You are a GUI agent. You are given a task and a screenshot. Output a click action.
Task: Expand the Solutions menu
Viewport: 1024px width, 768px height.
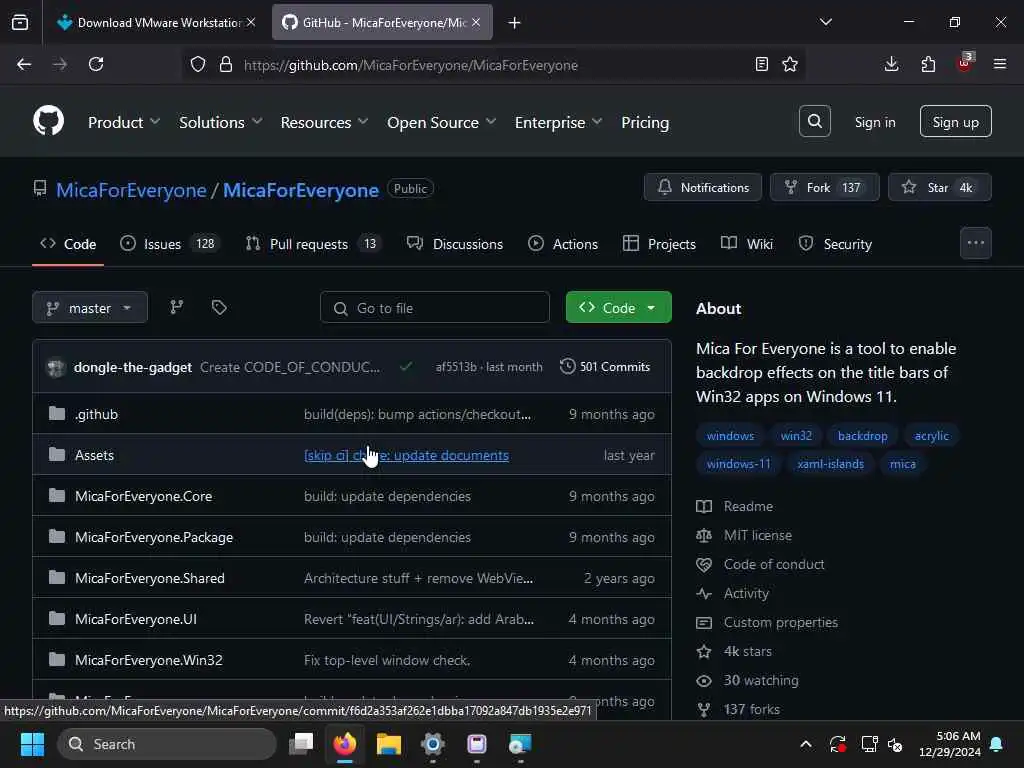coord(220,122)
